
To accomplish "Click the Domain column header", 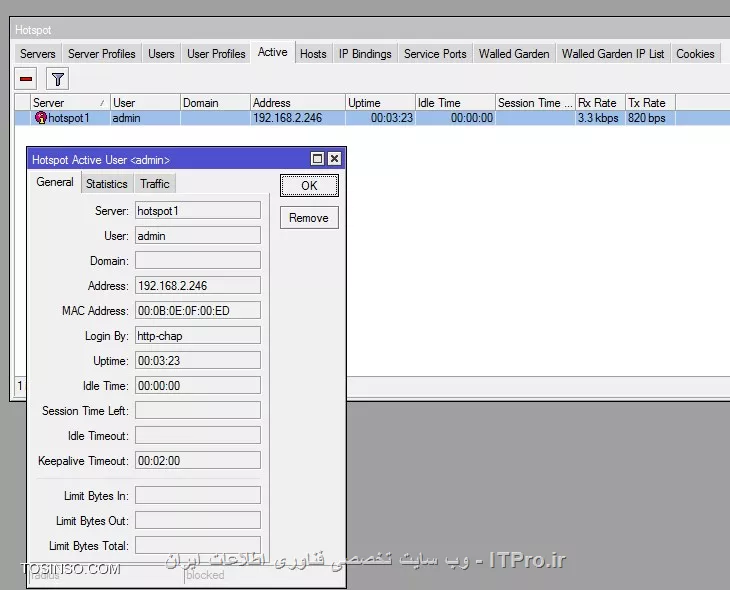I will [x=215, y=103].
